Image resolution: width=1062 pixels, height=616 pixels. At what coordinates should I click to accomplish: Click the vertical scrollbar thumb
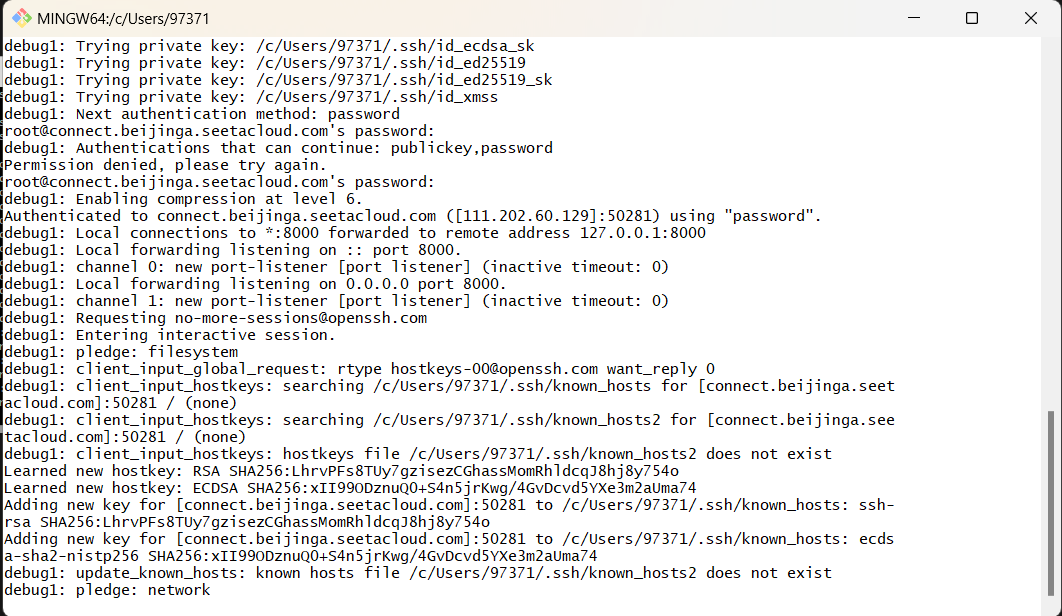click(x=1051, y=504)
